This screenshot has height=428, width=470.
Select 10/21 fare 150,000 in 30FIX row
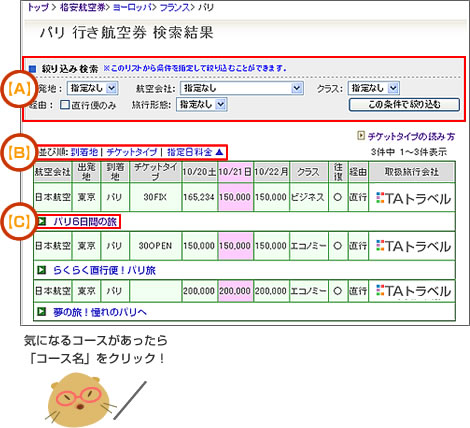click(x=235, y=197)
